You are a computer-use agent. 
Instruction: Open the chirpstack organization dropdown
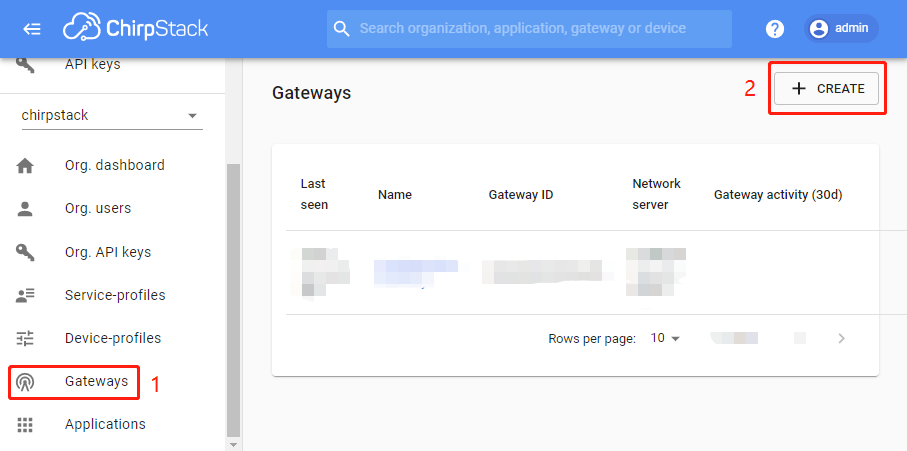pos(112,116)
